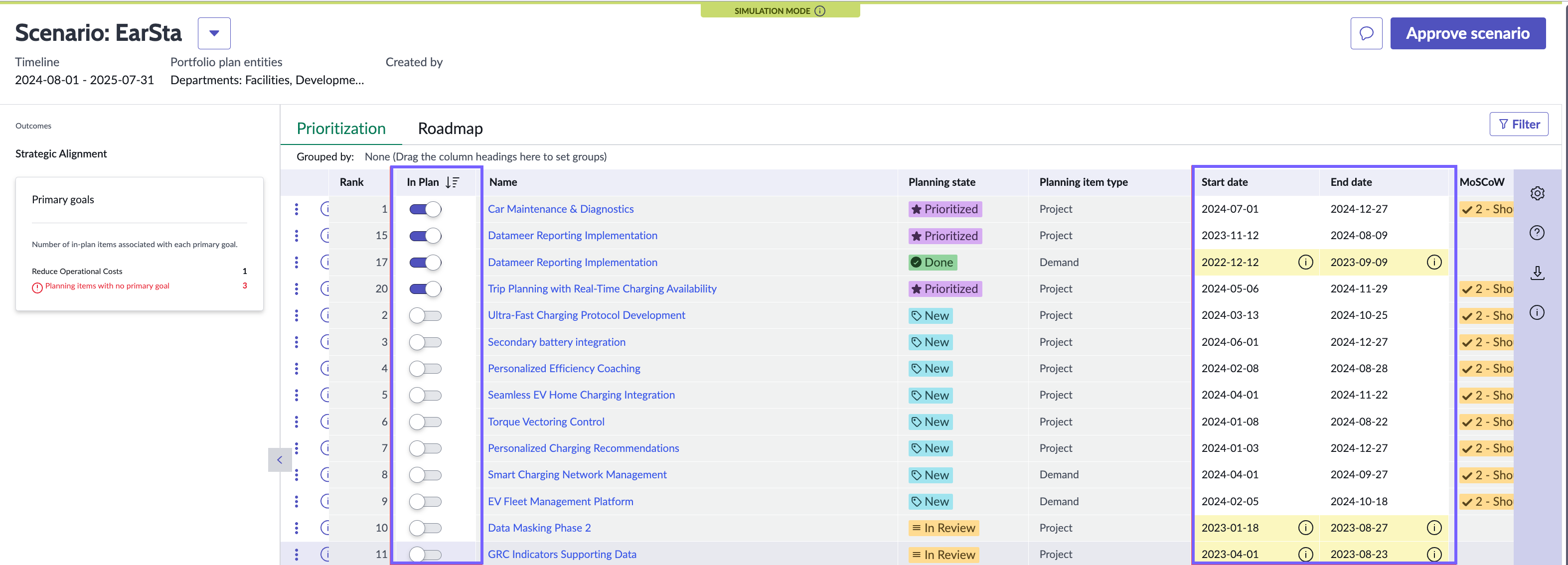
Task: Click the Approve scenario button
Action: pyautogui.click(x=1467, y=33)
